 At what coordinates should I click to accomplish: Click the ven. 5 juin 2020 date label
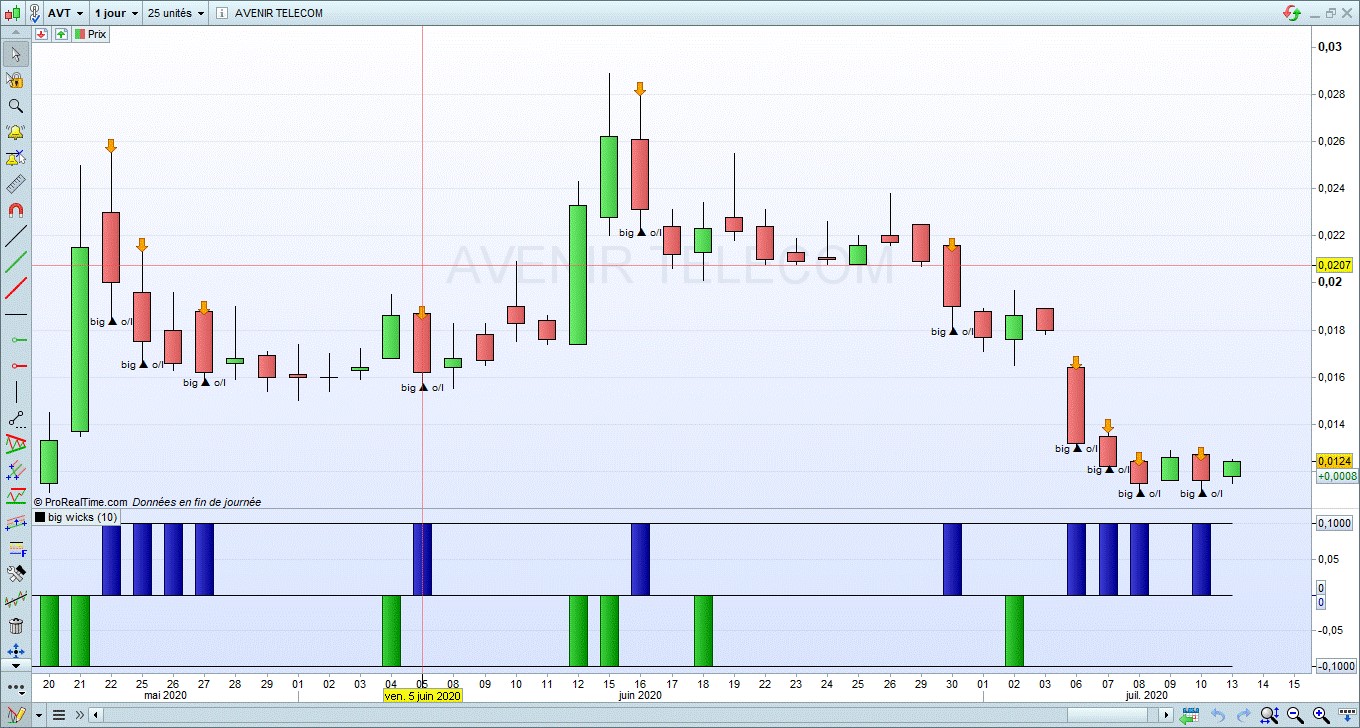(x=423, y=695)
